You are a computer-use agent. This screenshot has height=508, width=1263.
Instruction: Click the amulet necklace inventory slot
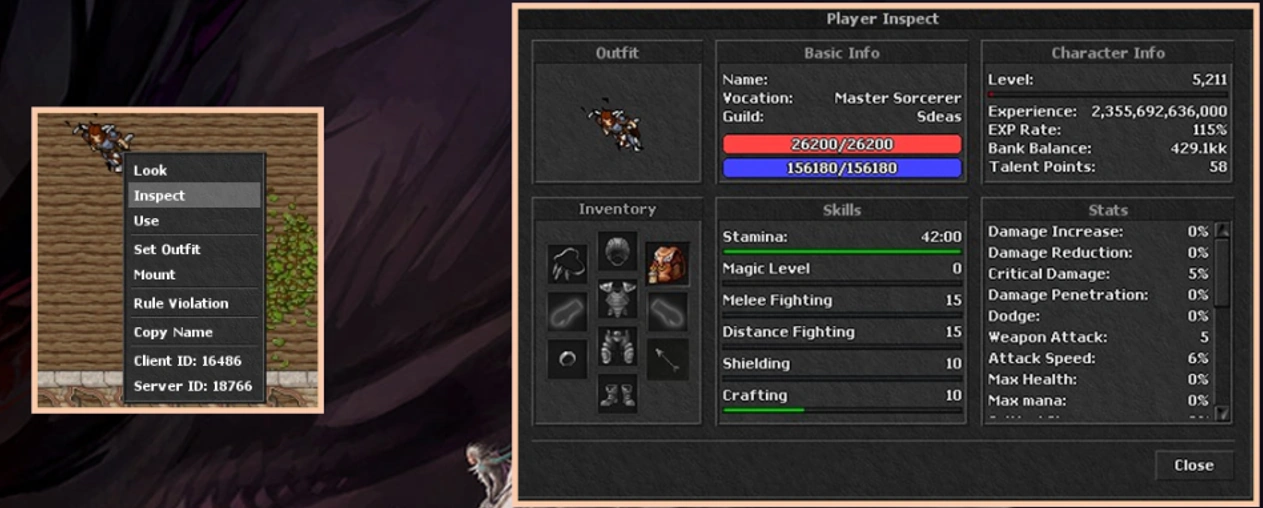567,264
